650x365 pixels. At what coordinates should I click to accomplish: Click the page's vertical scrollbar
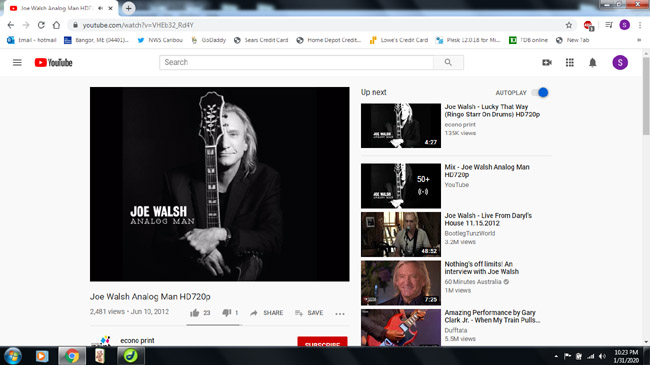pos(646,198)
